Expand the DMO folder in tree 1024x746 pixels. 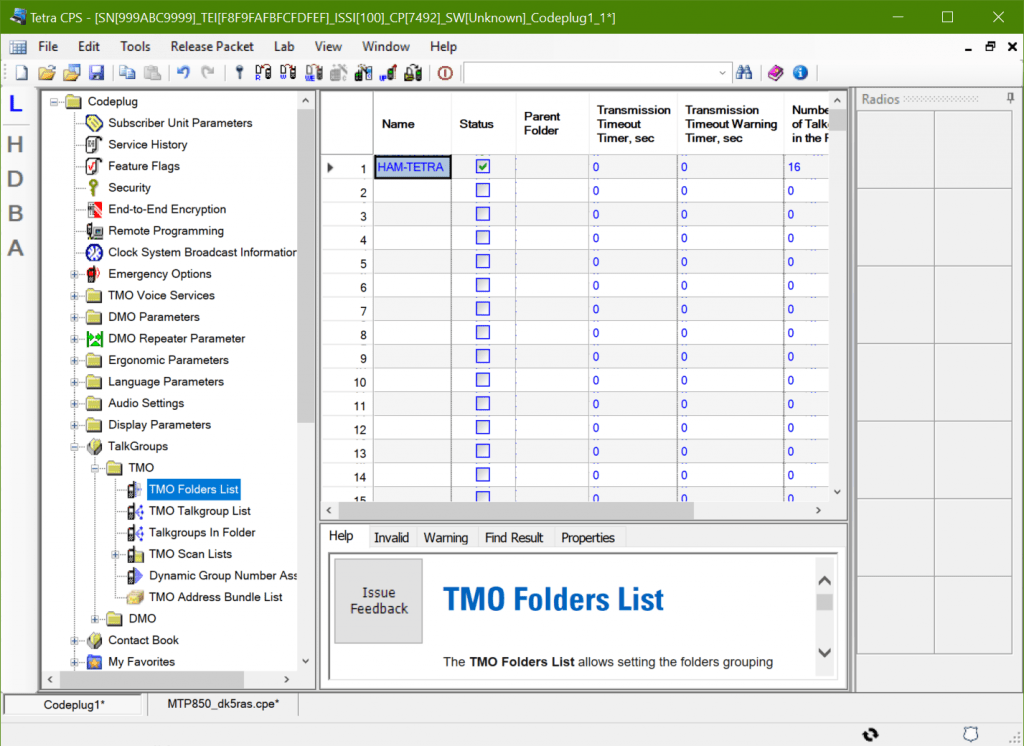pyautogui.click(x=96, y=619)
